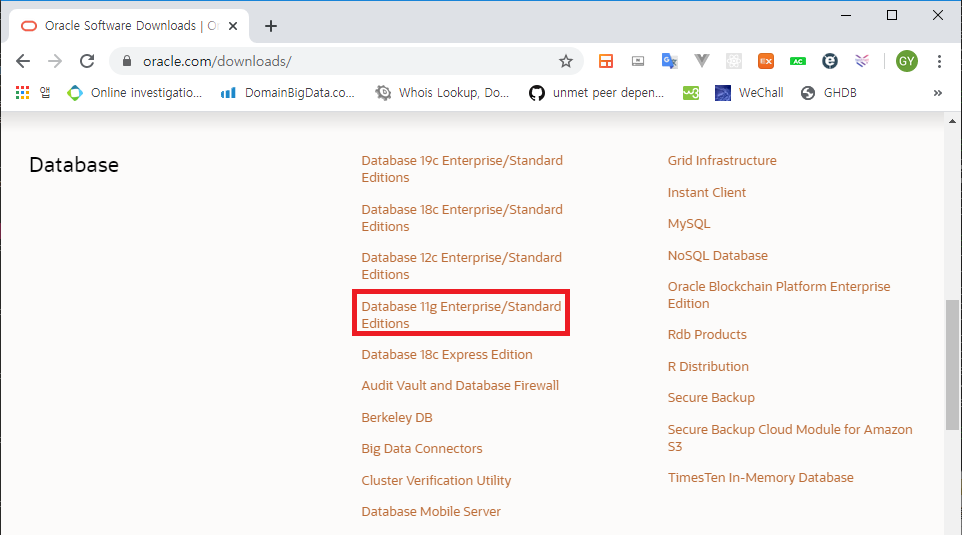Open Database Mobile Server link
The width and height of the screenshot is (962, 535).
pyautogui.click(x=431, y=511)
